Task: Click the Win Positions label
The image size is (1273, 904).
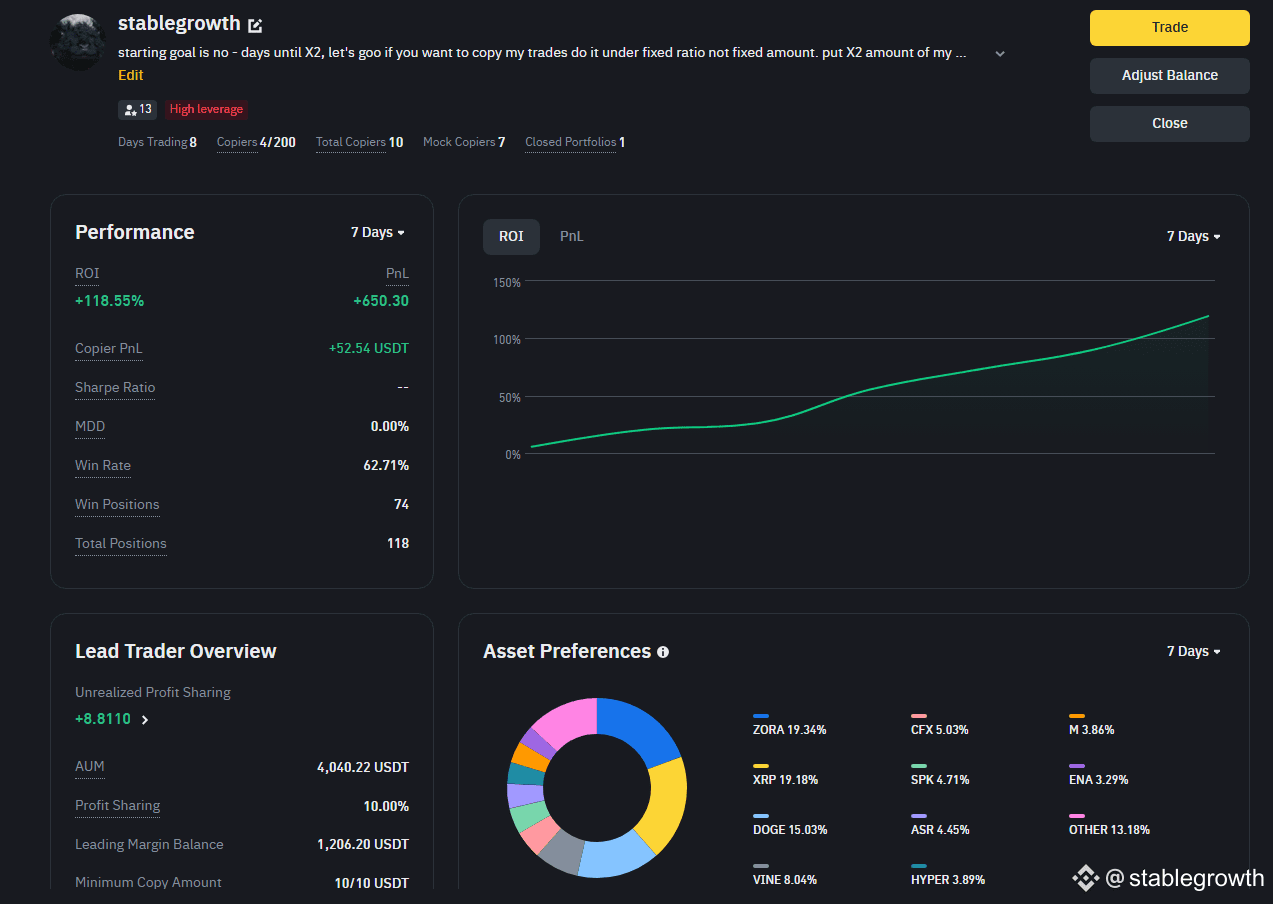Action: point(117,505)
